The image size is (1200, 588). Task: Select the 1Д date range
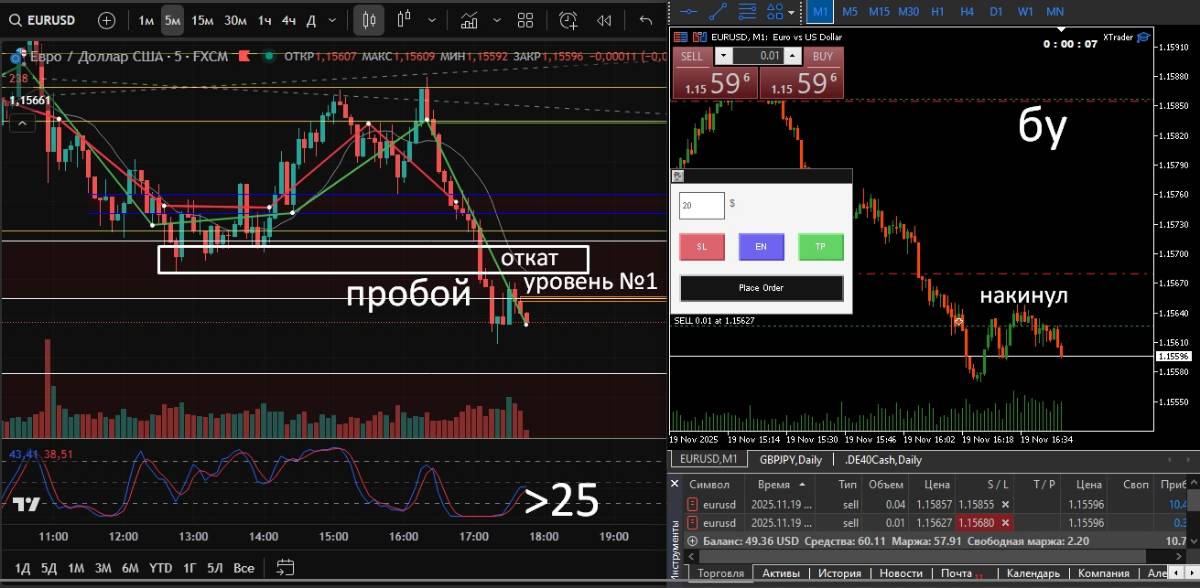point(22,568)
